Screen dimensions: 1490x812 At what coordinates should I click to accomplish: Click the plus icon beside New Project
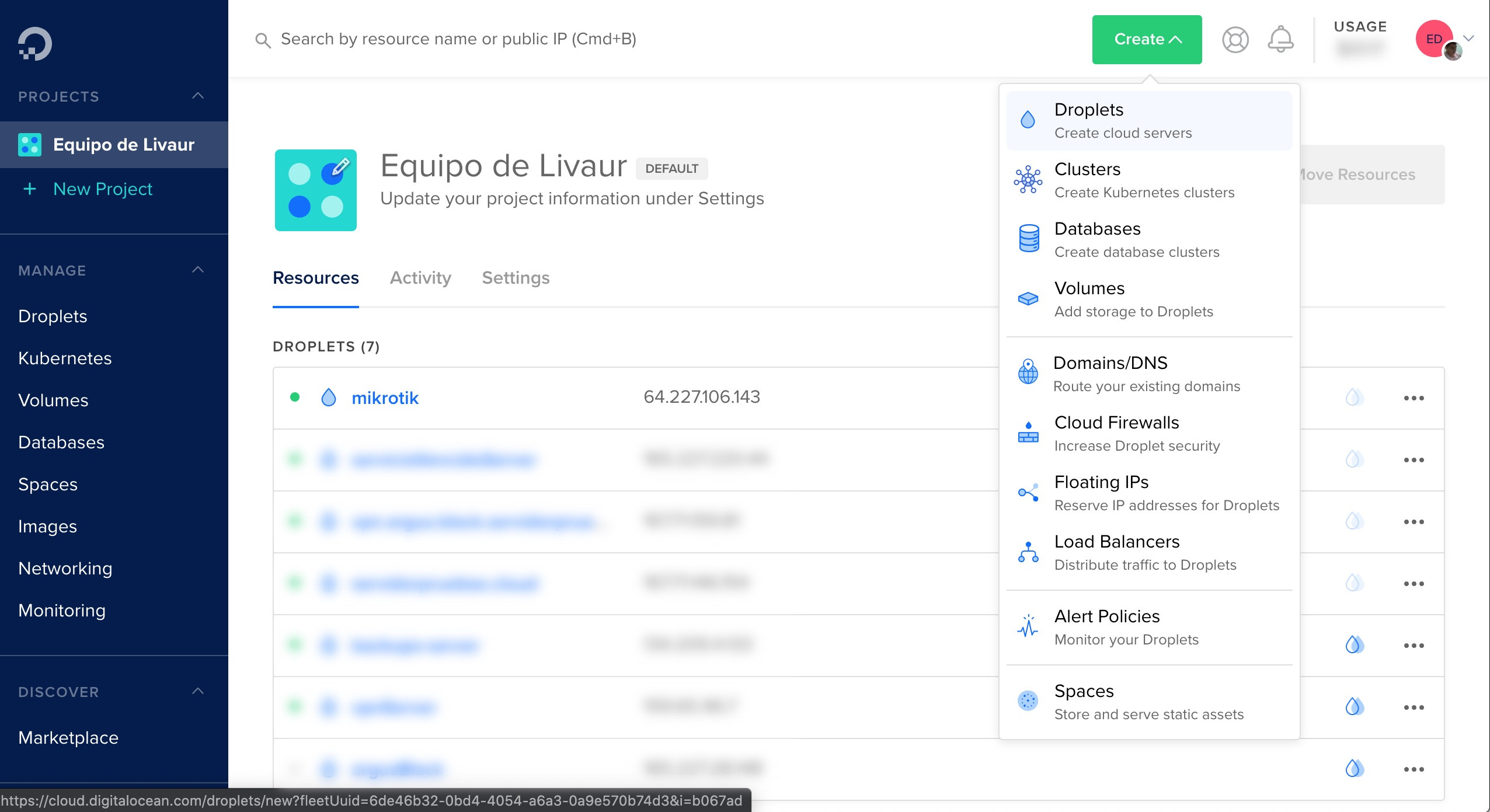click(x=29, y=189)
